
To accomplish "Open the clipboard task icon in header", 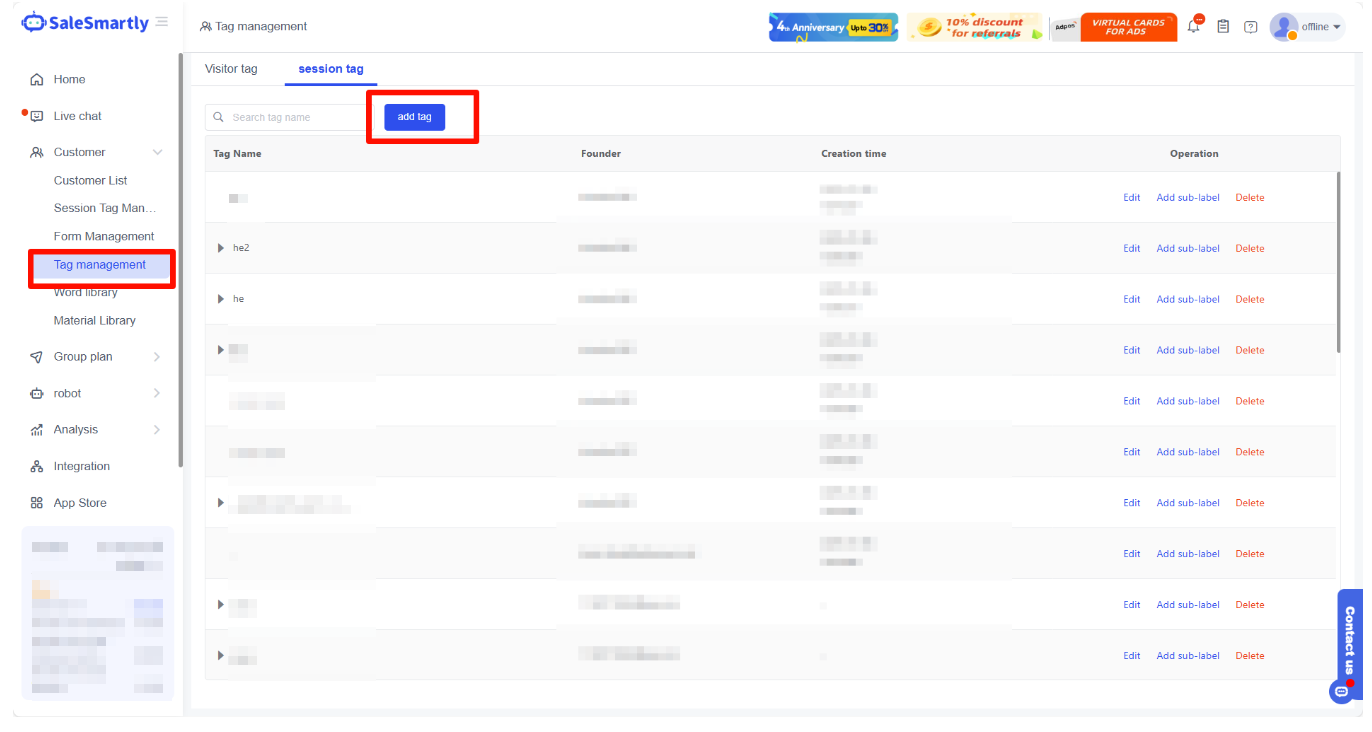I will [x=1222, y=27].
